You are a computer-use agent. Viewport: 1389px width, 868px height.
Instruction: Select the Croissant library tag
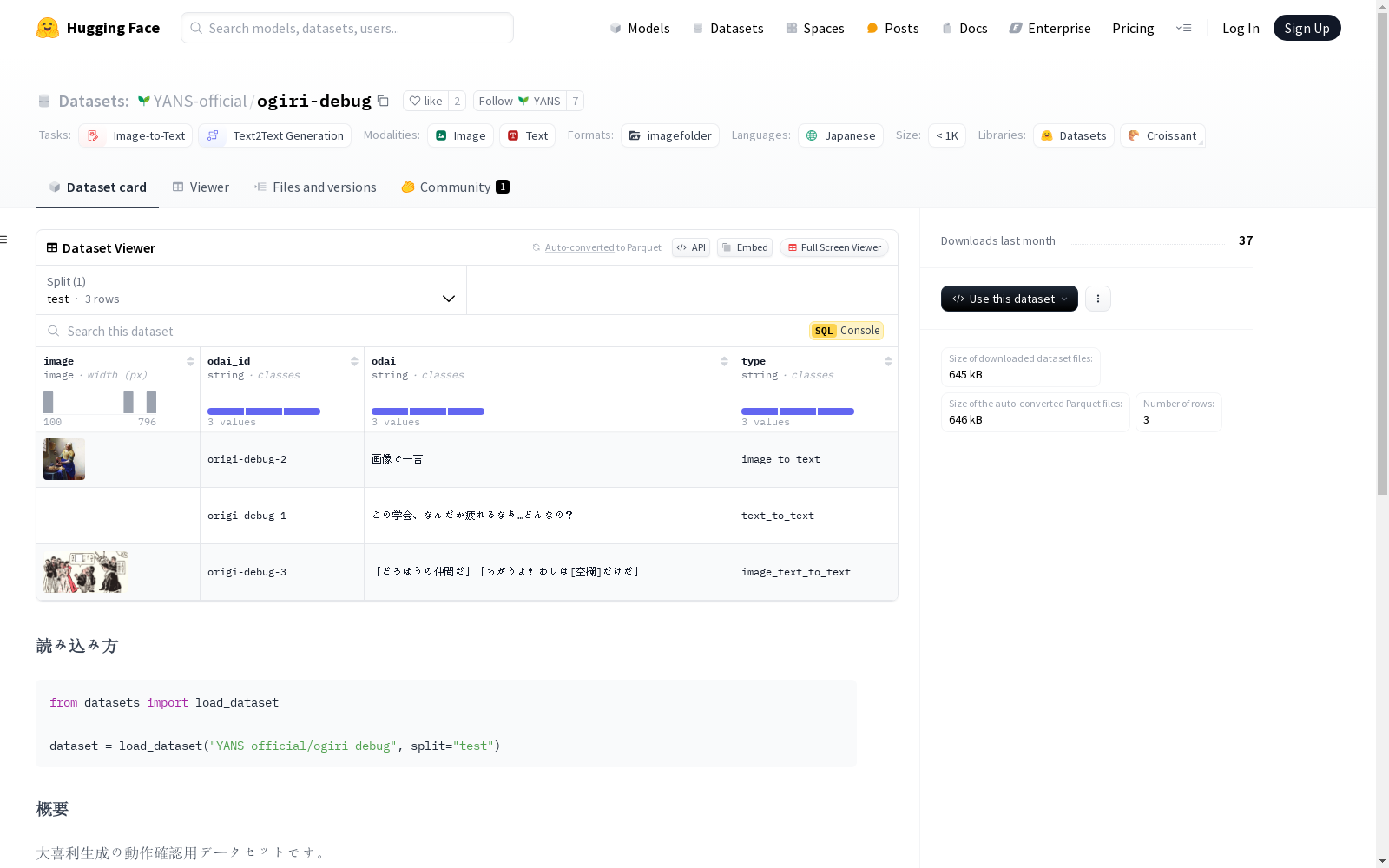pos(1162,135)
